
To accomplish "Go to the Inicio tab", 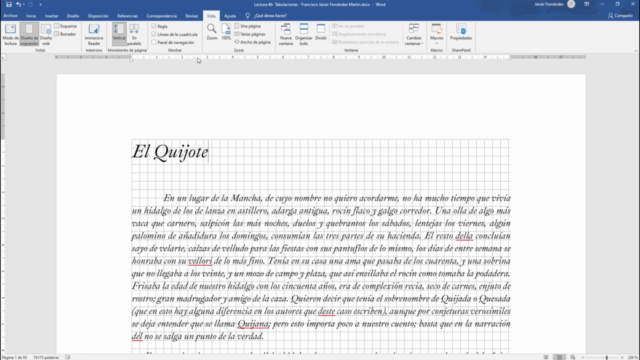I will click(x=31, y=16).
